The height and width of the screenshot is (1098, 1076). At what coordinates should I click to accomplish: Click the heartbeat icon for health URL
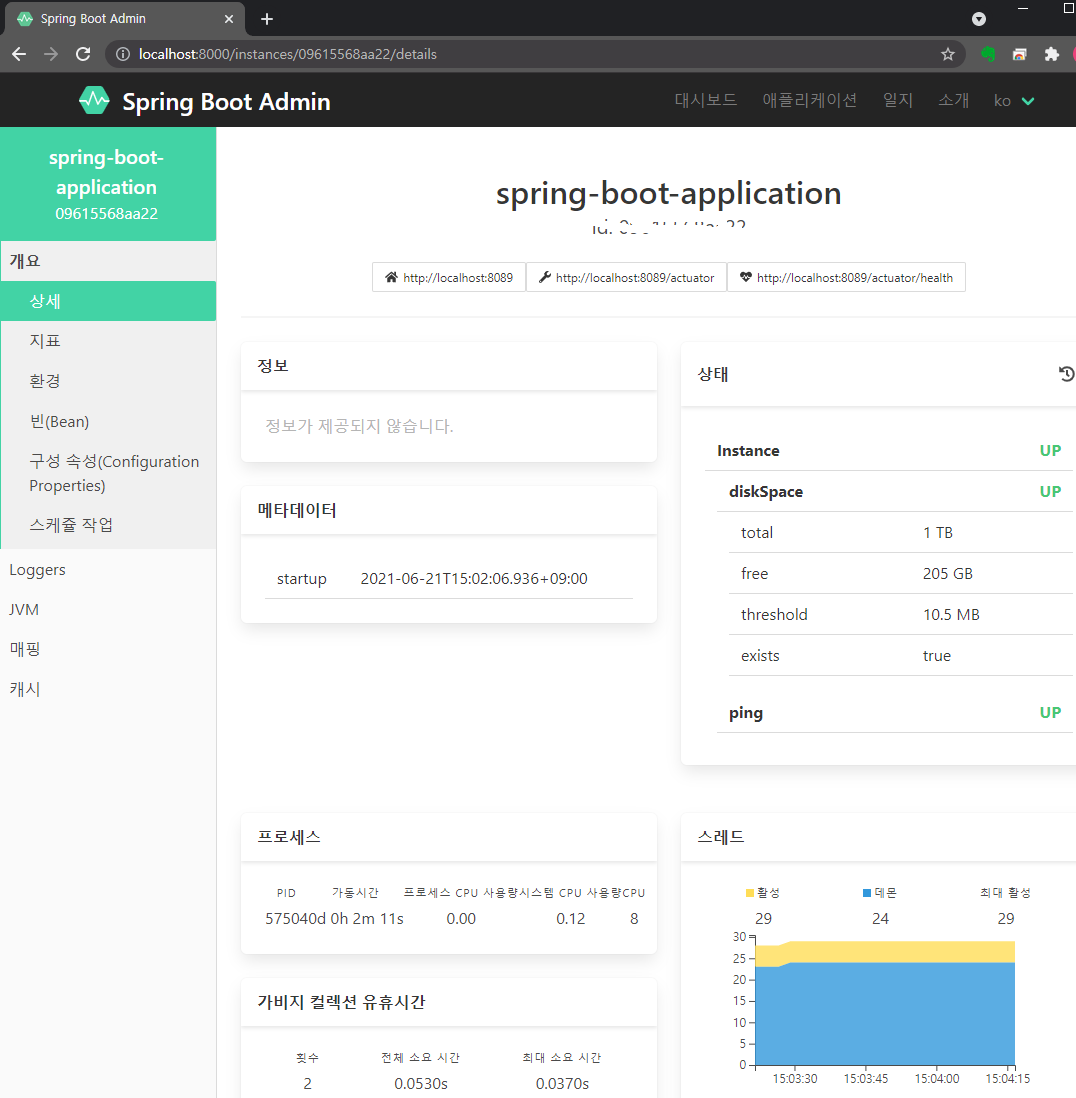[x=746, y=277]
